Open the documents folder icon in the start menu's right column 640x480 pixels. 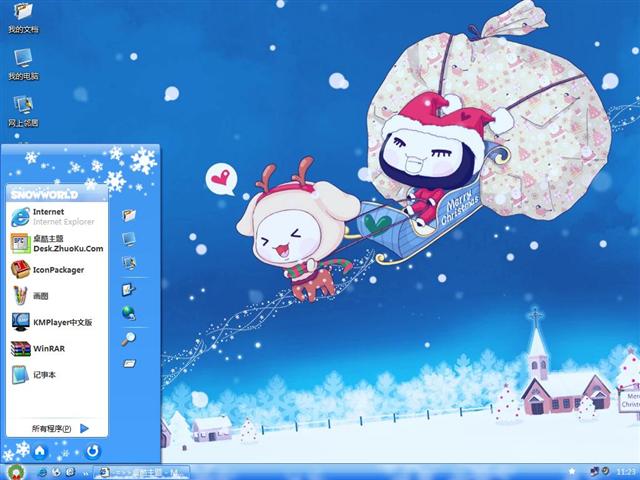(129, 215)
